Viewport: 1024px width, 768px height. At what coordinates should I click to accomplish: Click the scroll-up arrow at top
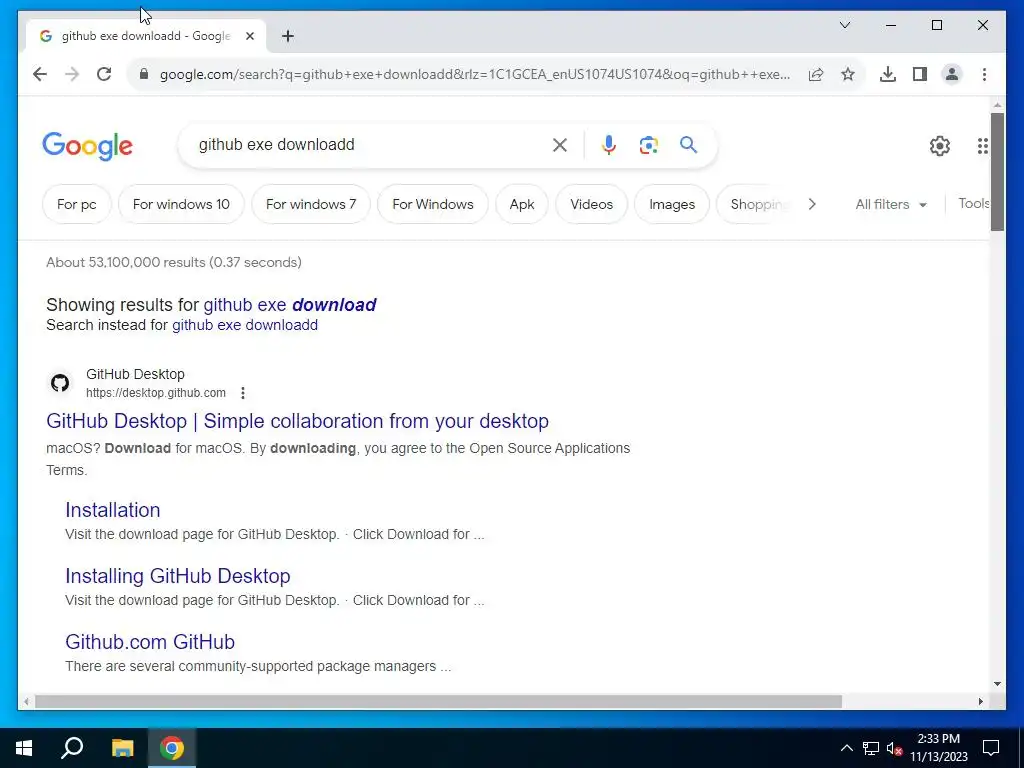pyautogui.click(x=997, y=104)
